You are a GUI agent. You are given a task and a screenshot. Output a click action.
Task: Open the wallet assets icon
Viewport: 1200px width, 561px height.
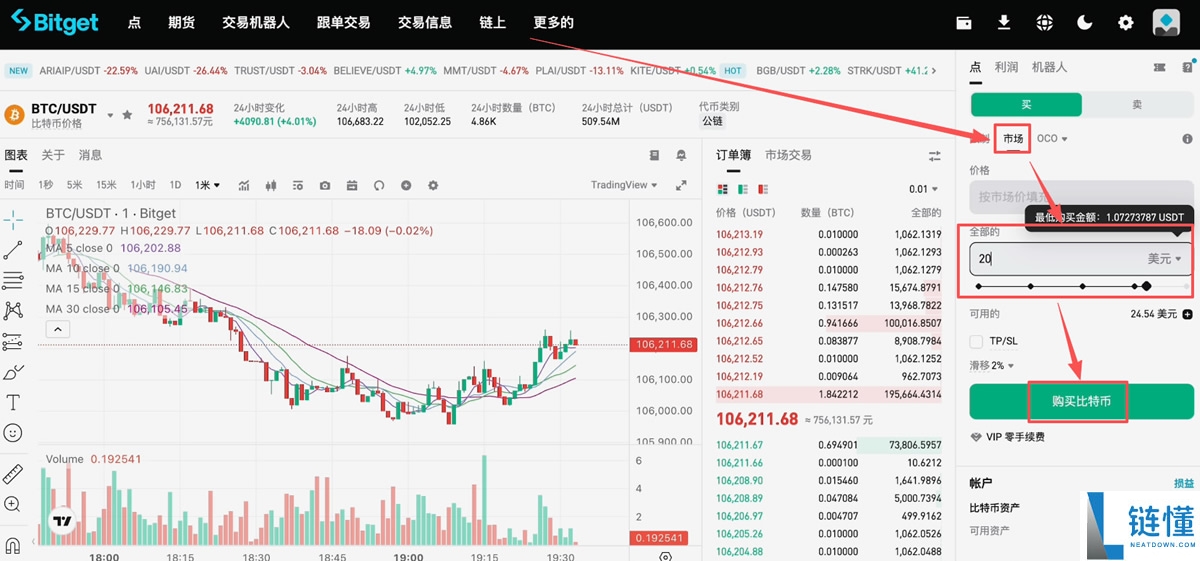click(x=965, y=23)
